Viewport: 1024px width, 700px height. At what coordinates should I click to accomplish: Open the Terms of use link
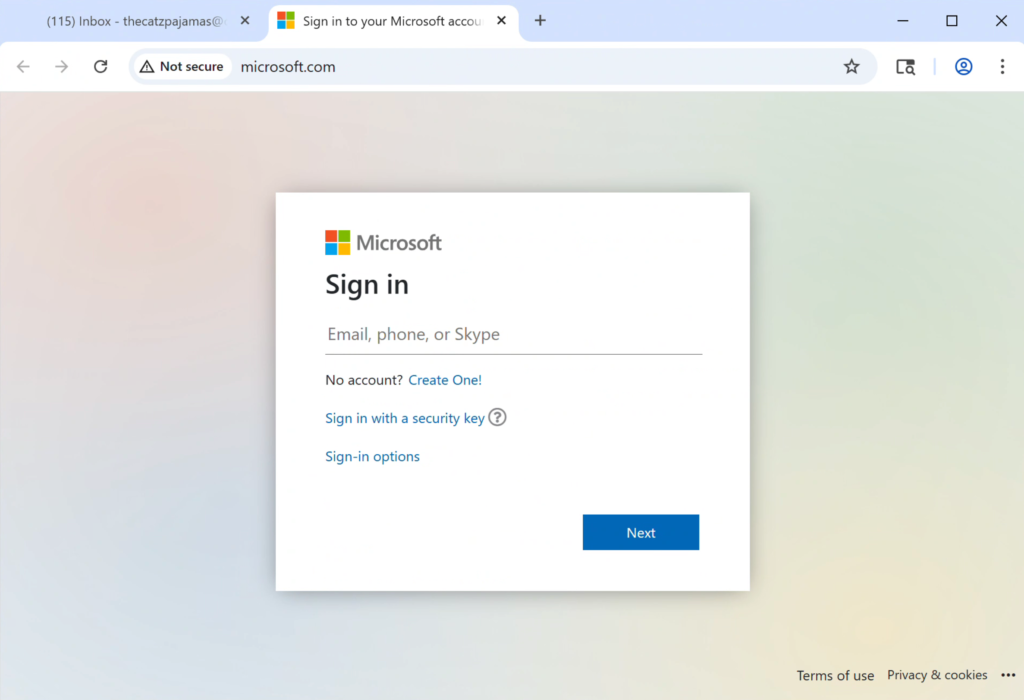[835, 675]
